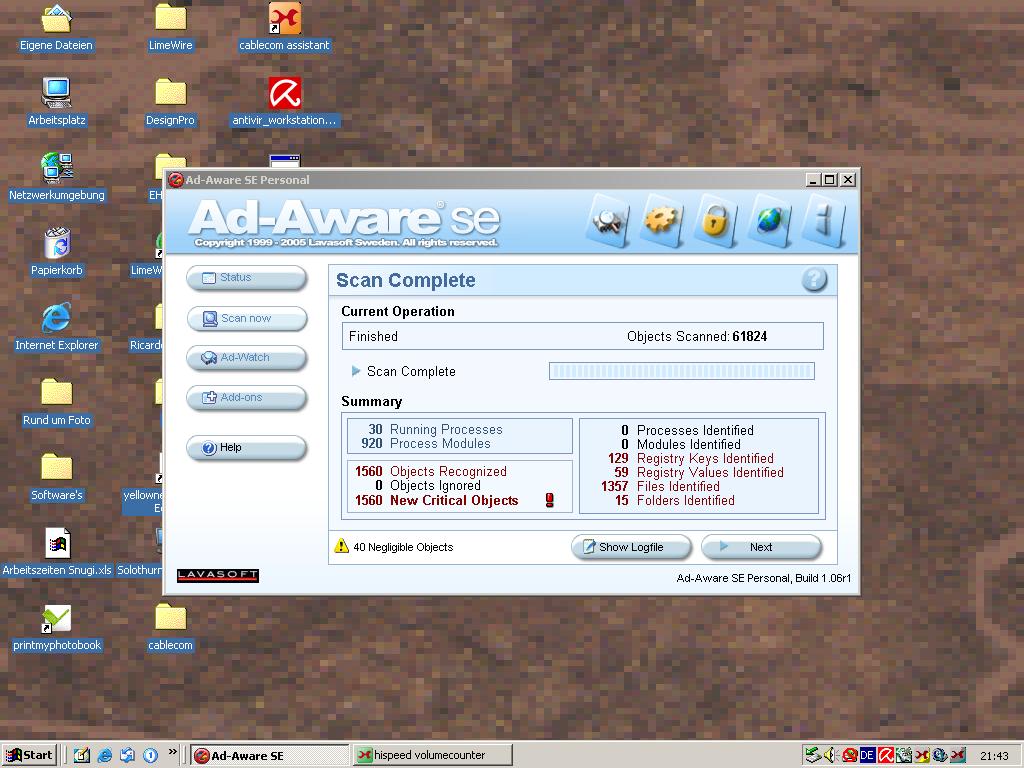
Task: Click the red critical objects alert icon
Action: [549, 500]
